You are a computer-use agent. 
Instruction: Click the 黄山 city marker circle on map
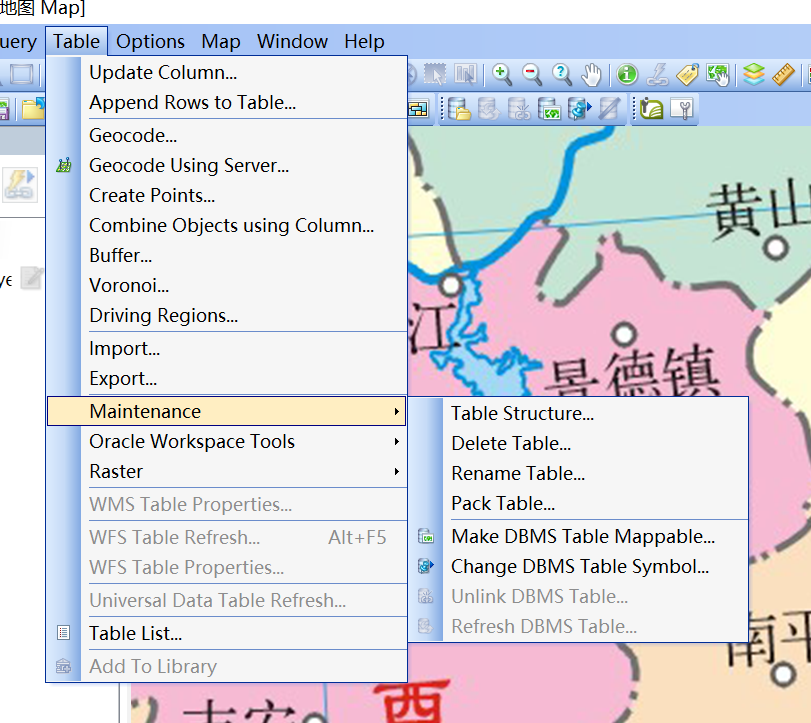tap(775, 248)
